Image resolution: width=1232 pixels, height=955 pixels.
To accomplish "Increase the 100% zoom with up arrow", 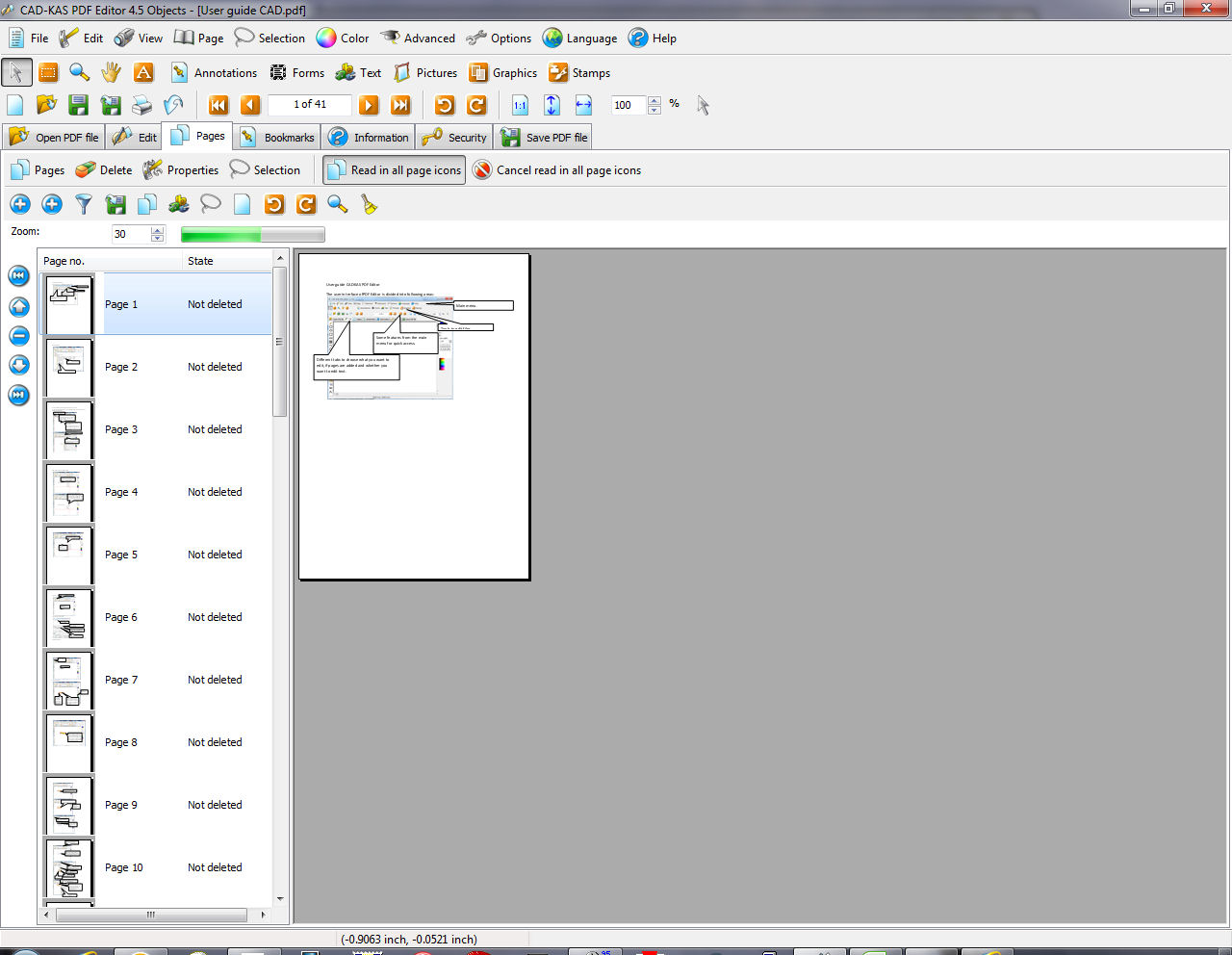I will pos(654,100).
